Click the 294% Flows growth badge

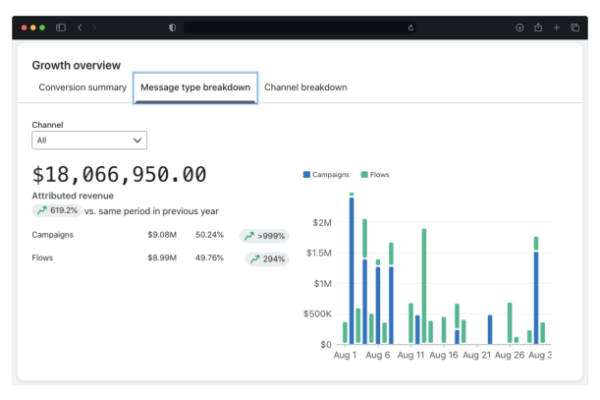click(x=266, y=259)
